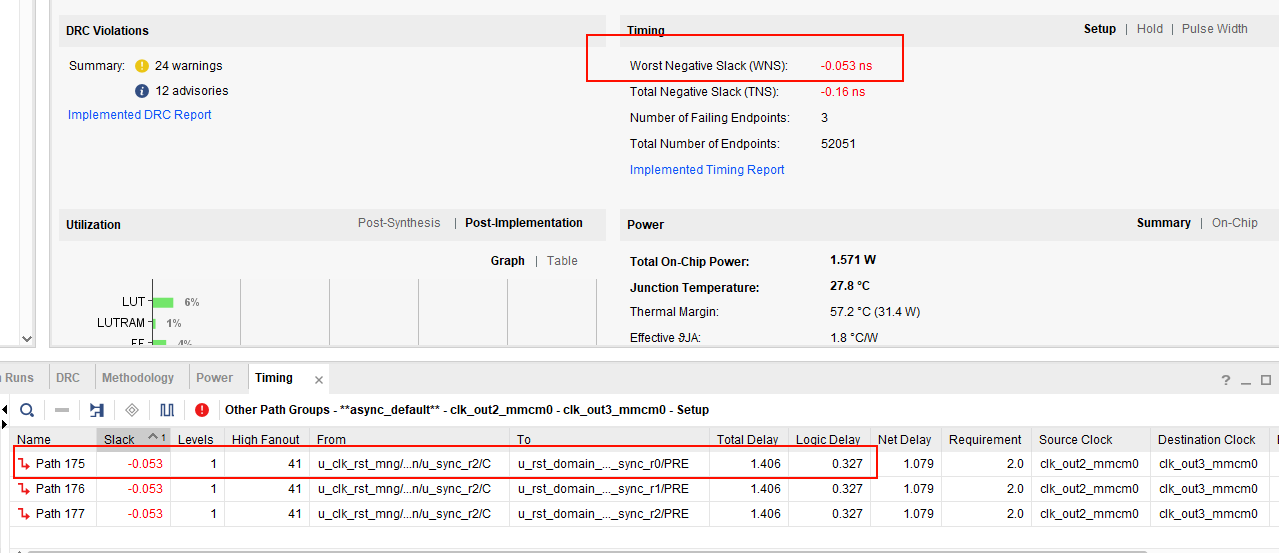
Task: Click the red exclamation icon in Timing toolbar
Action: pos(202,410)
